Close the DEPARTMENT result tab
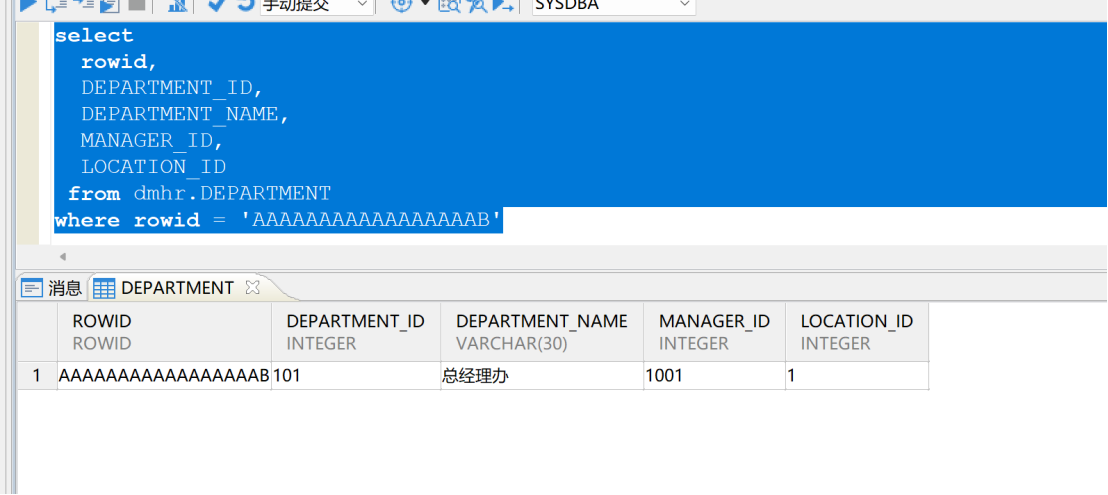Image resolution: width=1108 pixels, height=495 pixels. click(x=252, y=287)
